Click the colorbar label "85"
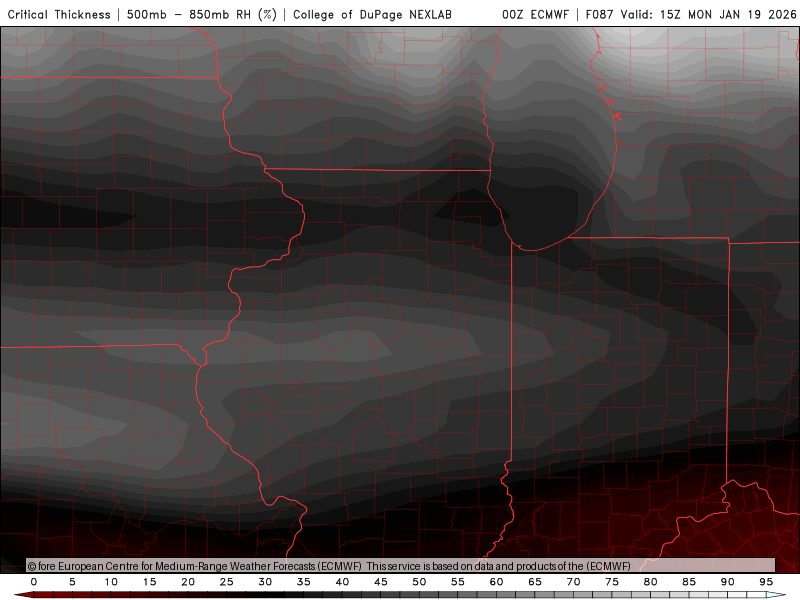 689,582
